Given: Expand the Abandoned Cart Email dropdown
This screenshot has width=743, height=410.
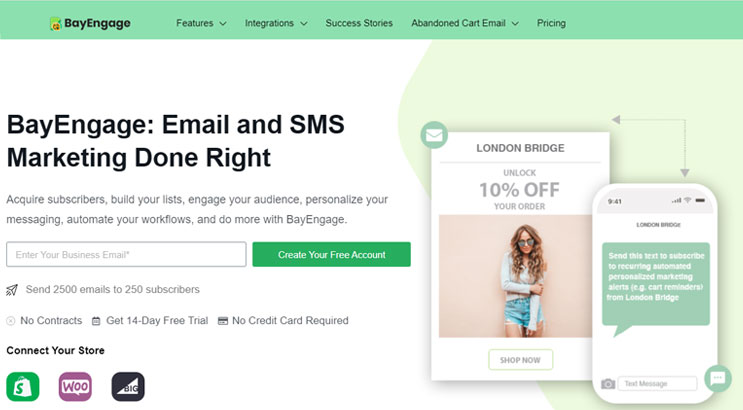Looking at the screenshot, I should point(465,23).
